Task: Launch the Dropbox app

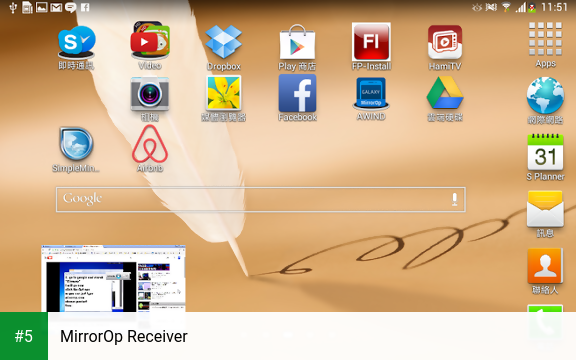Action: tap(223, 42)
